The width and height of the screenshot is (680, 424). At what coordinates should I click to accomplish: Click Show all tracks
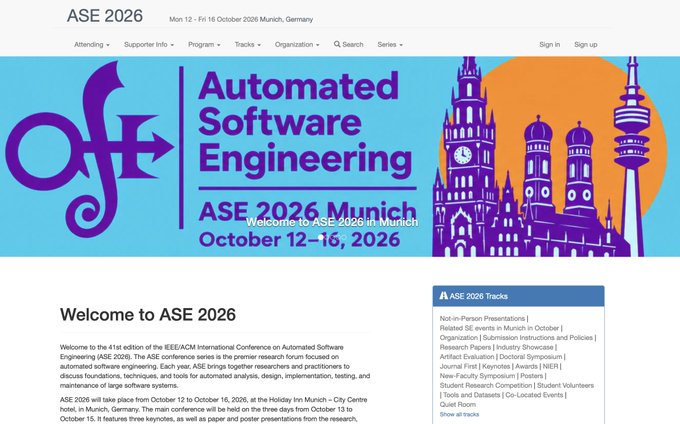459,414
